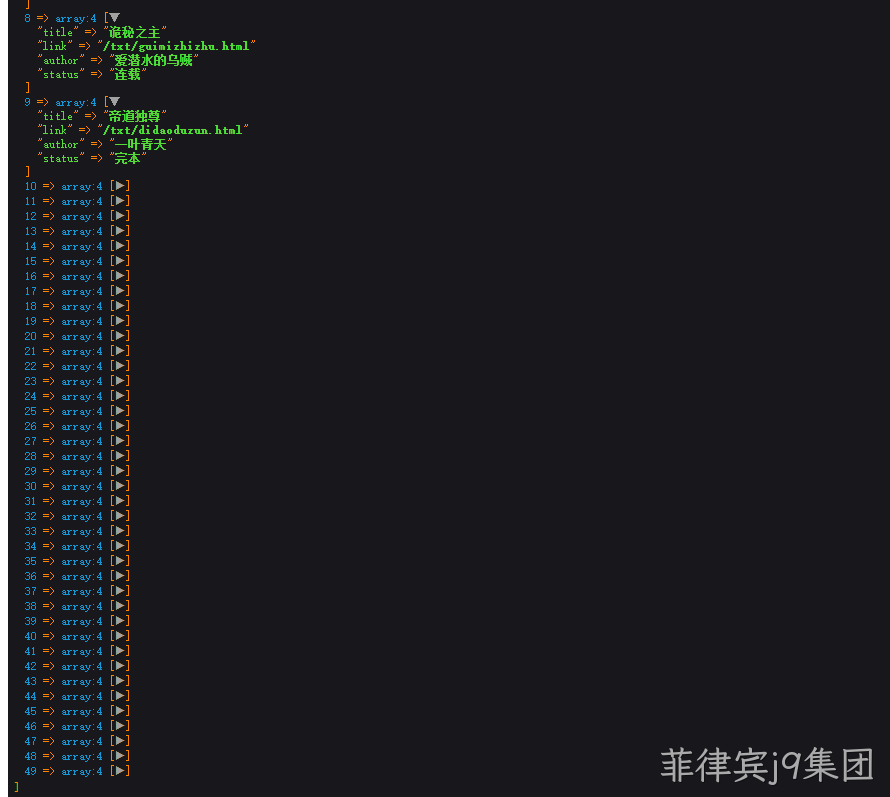Image resolution: width=890 pixels, height=797 pixels.
Task: Select the /txt/guimizhizhu.html link value
Action: tap(177, 46)
